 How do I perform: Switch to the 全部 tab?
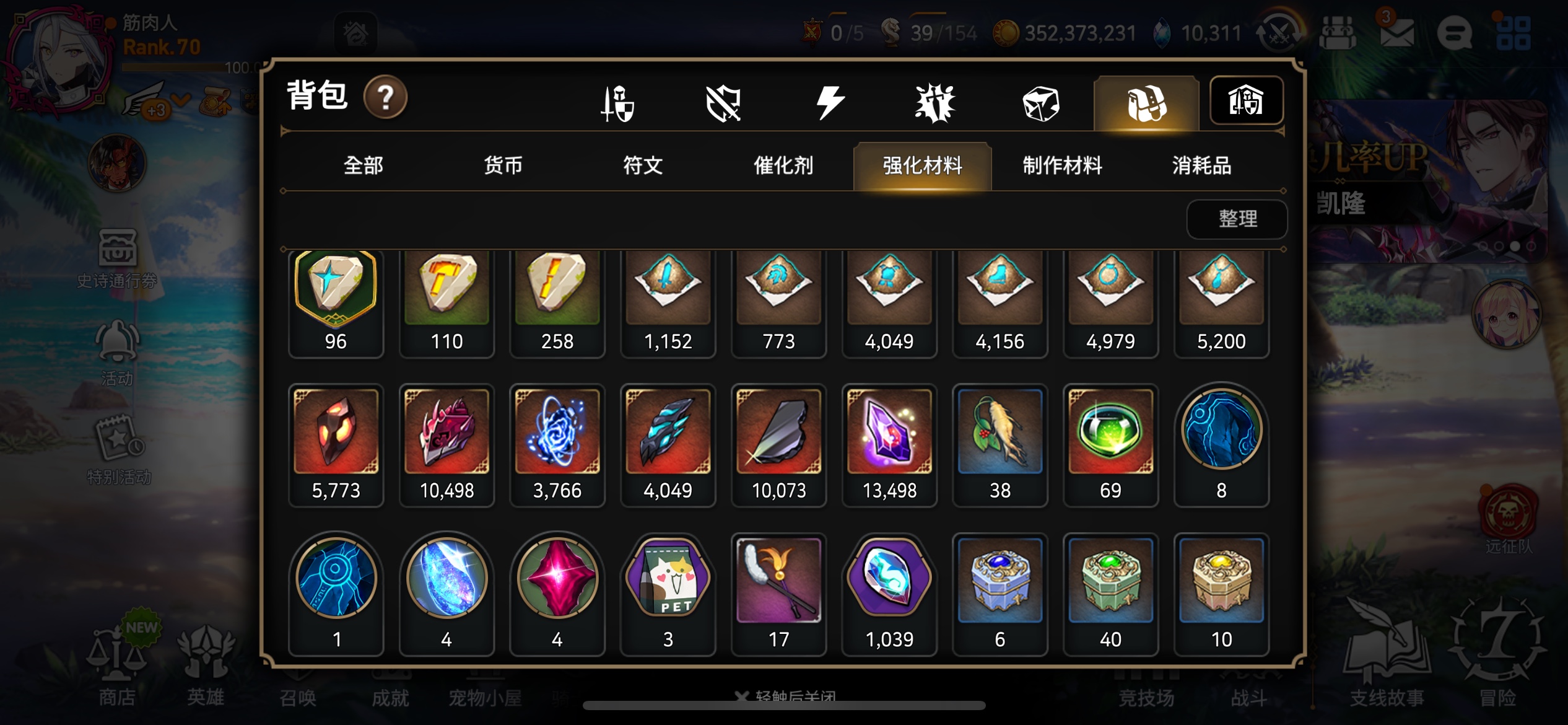(364, 165)
